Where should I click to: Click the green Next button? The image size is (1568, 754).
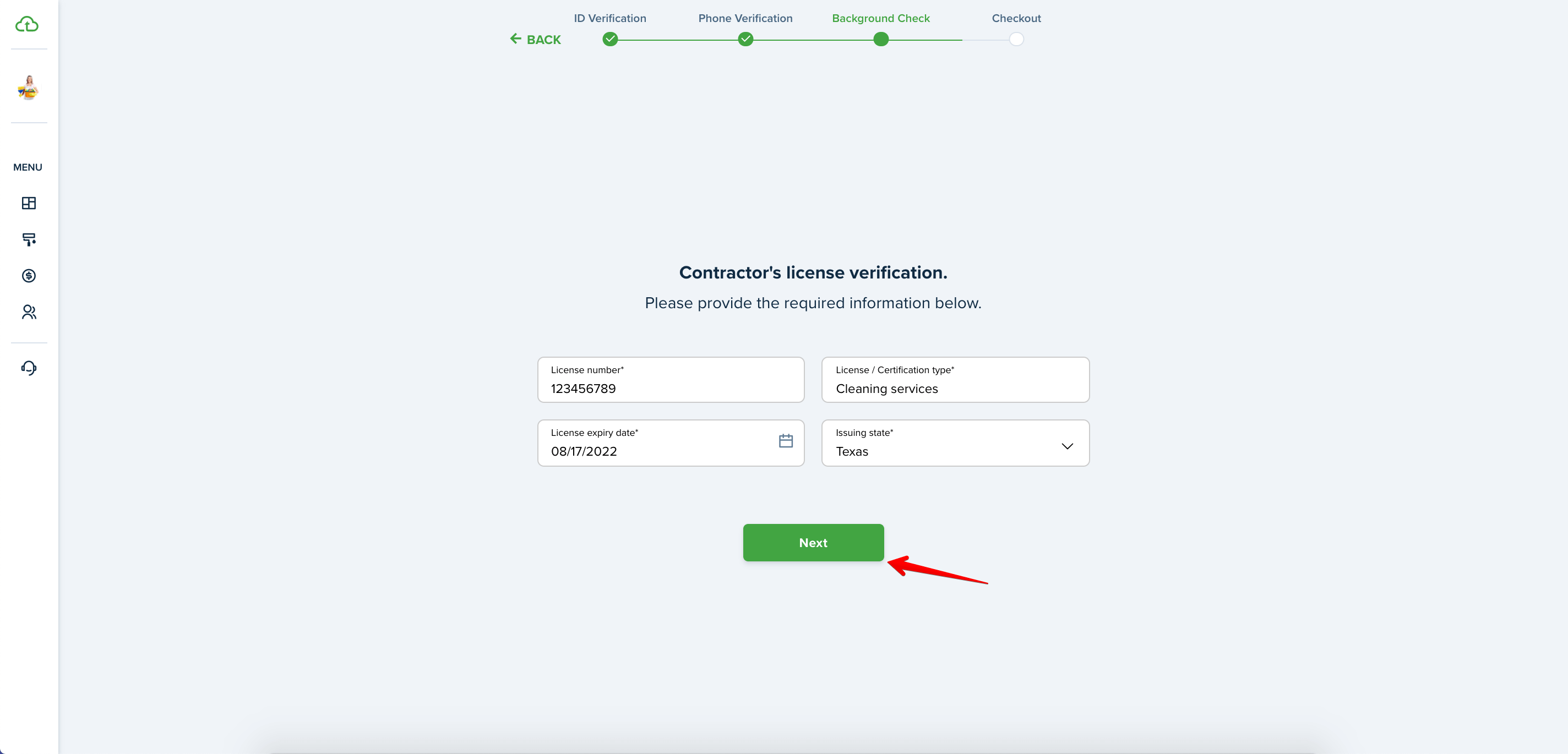coord(813,543)
